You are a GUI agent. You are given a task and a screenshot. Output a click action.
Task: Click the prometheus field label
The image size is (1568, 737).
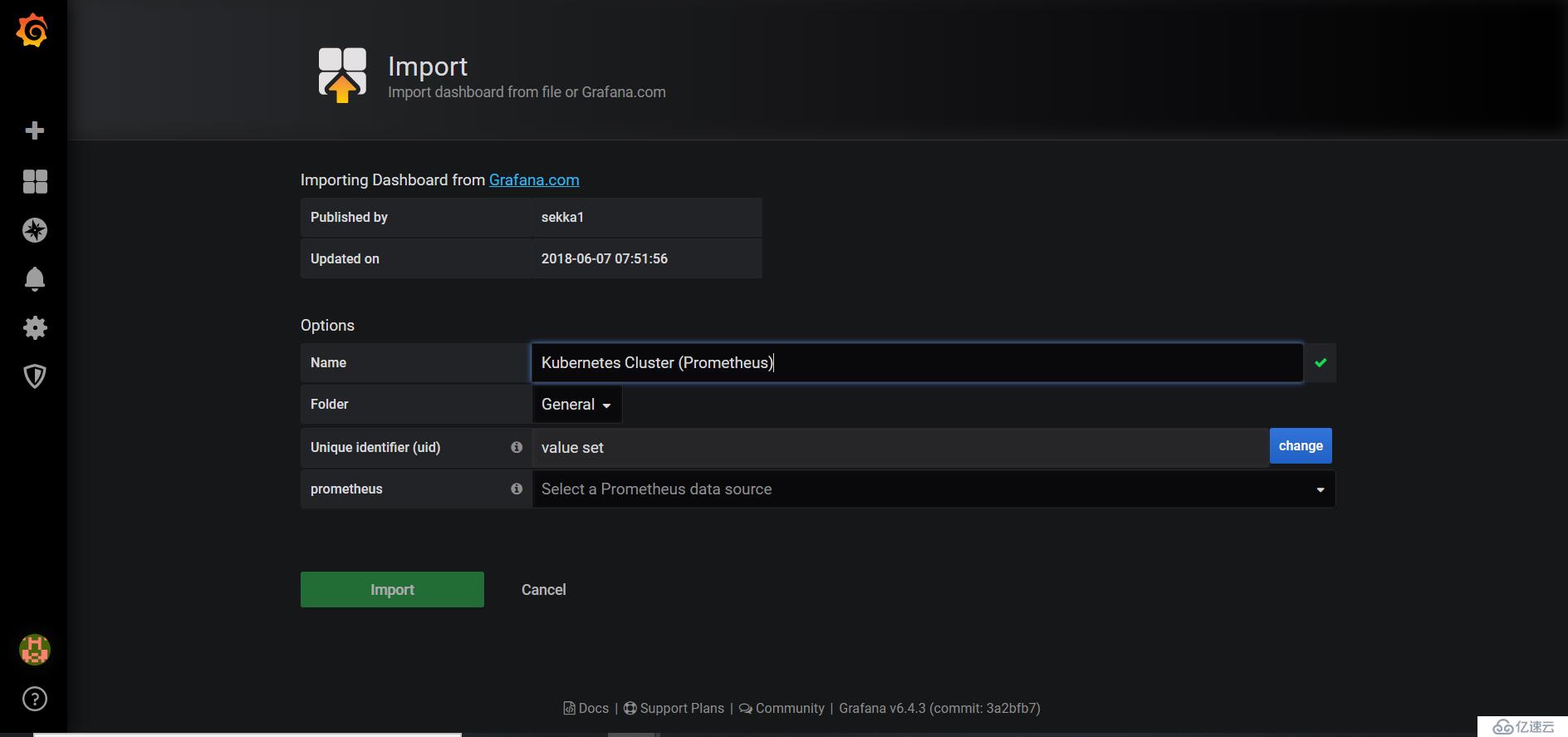[x=346, y=489]
